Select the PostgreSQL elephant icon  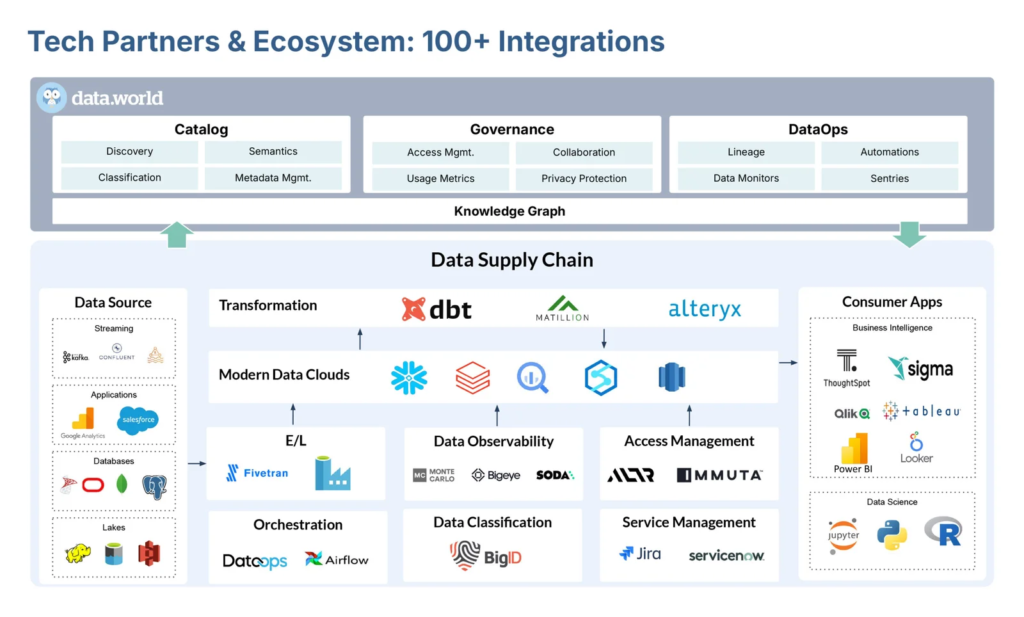(x=155, y=486)
